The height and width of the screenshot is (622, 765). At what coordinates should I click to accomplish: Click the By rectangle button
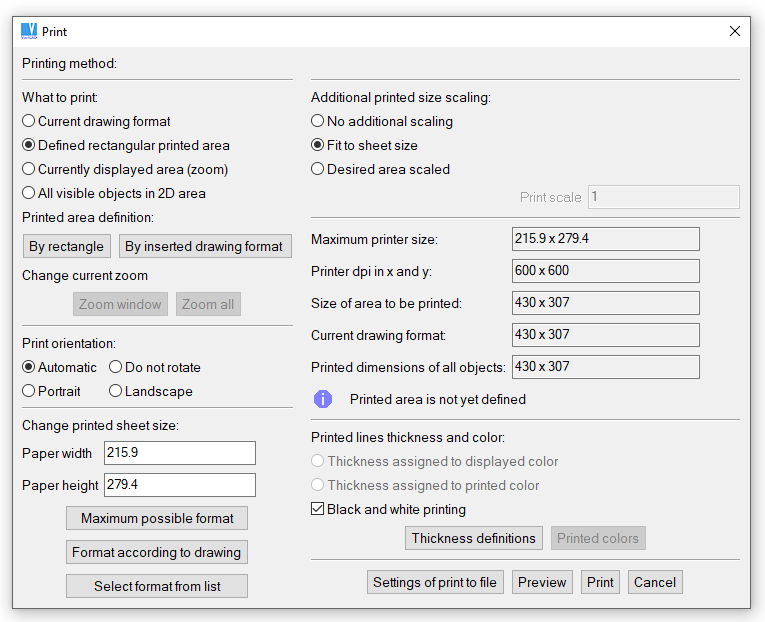click(x=66, y=246)
